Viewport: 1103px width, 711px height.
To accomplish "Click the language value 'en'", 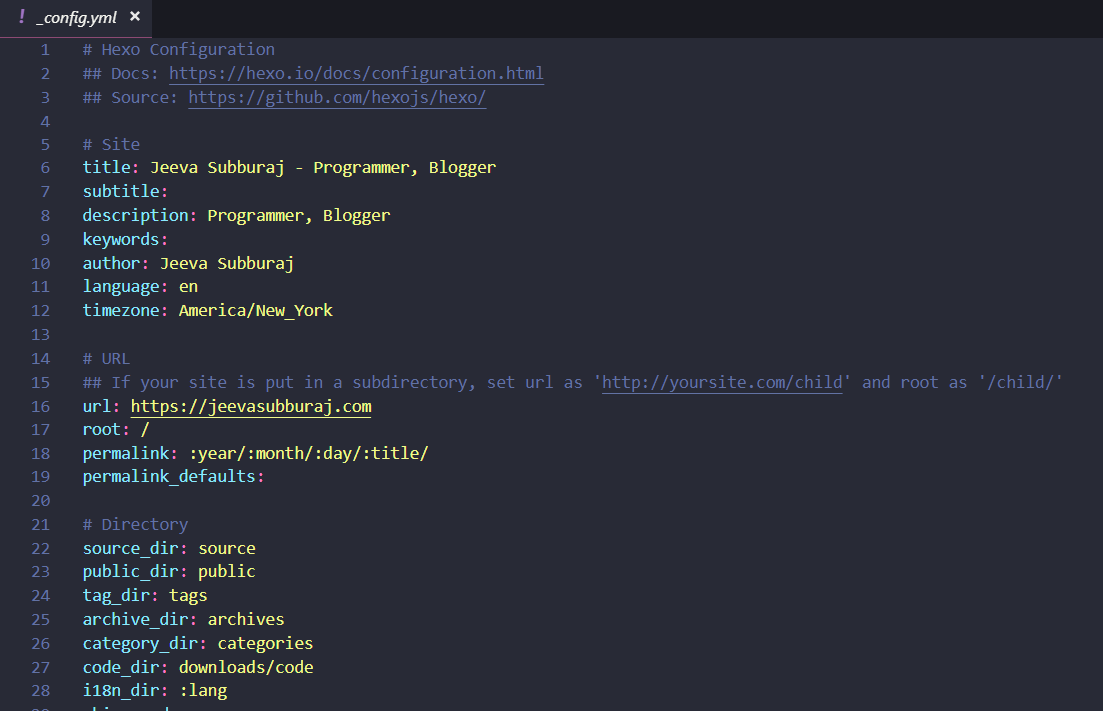I will coord(189,287).
